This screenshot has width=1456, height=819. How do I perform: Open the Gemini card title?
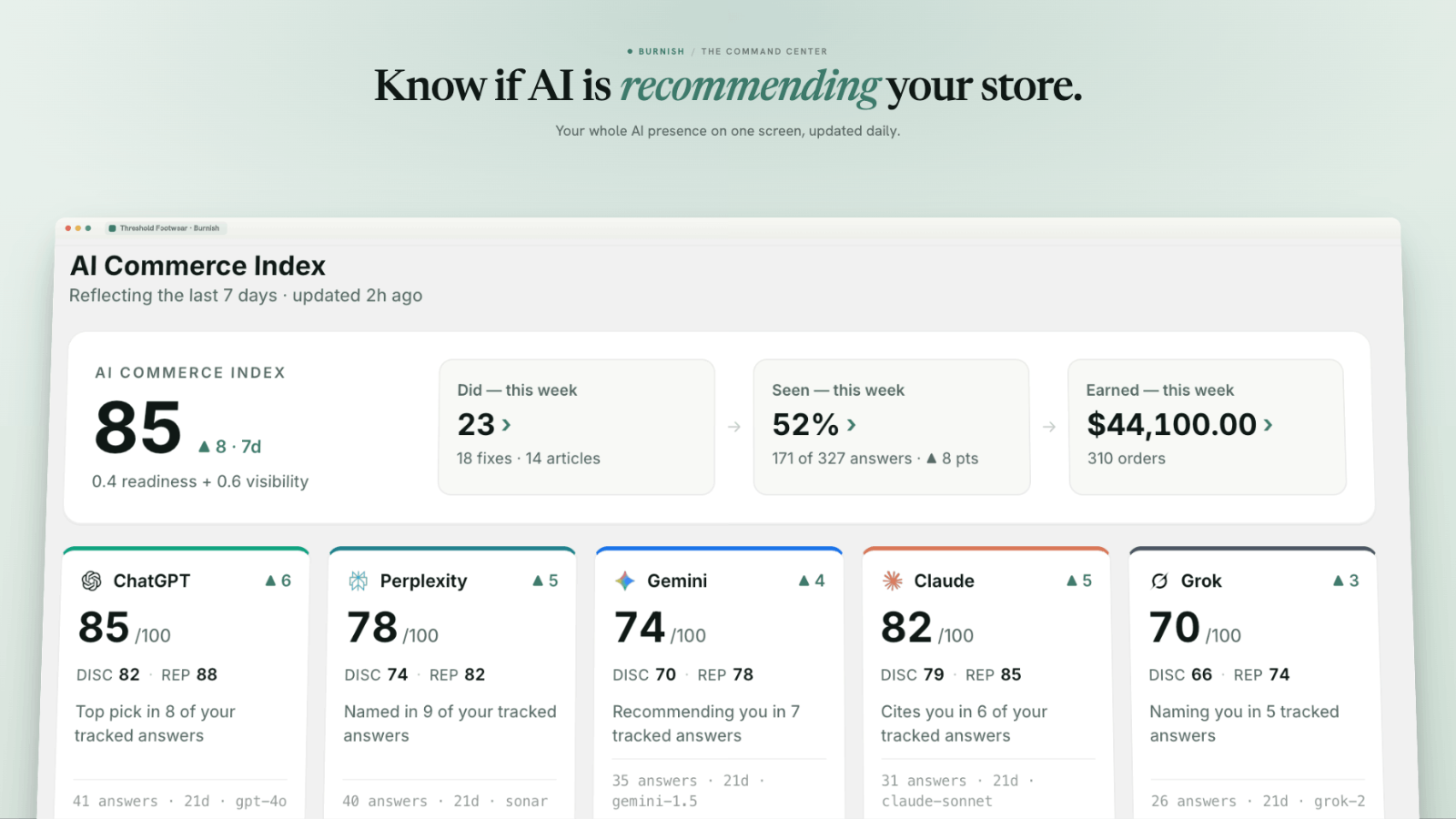click(677, 581)
